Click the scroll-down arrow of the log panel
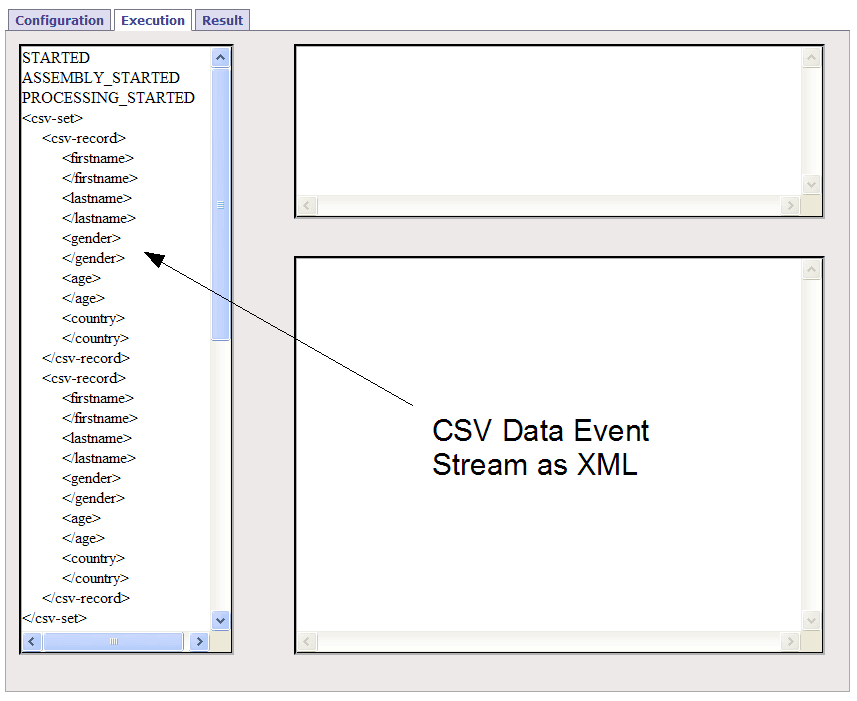The width and height of the screenshot is (857, 701). click(220, 619)
